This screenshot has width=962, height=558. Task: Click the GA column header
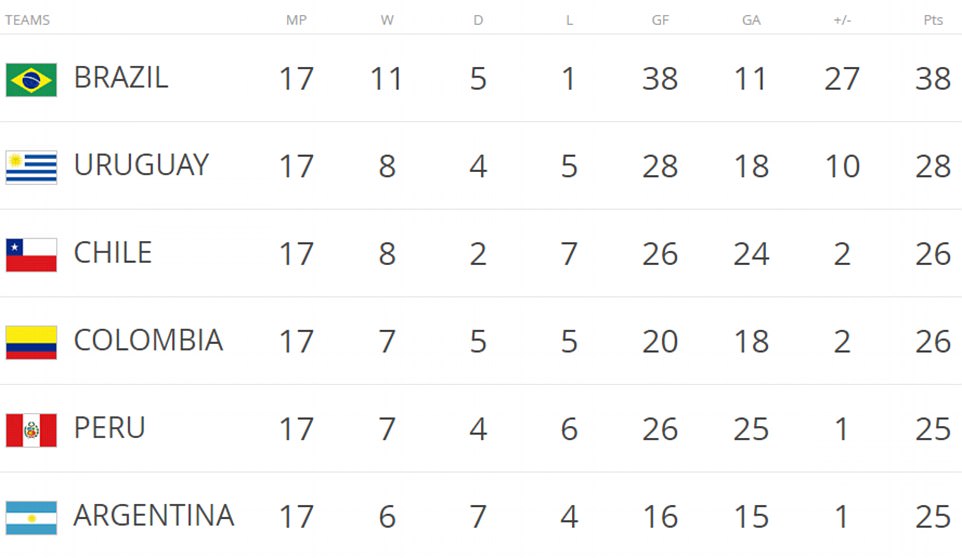(x=750, y=20)
